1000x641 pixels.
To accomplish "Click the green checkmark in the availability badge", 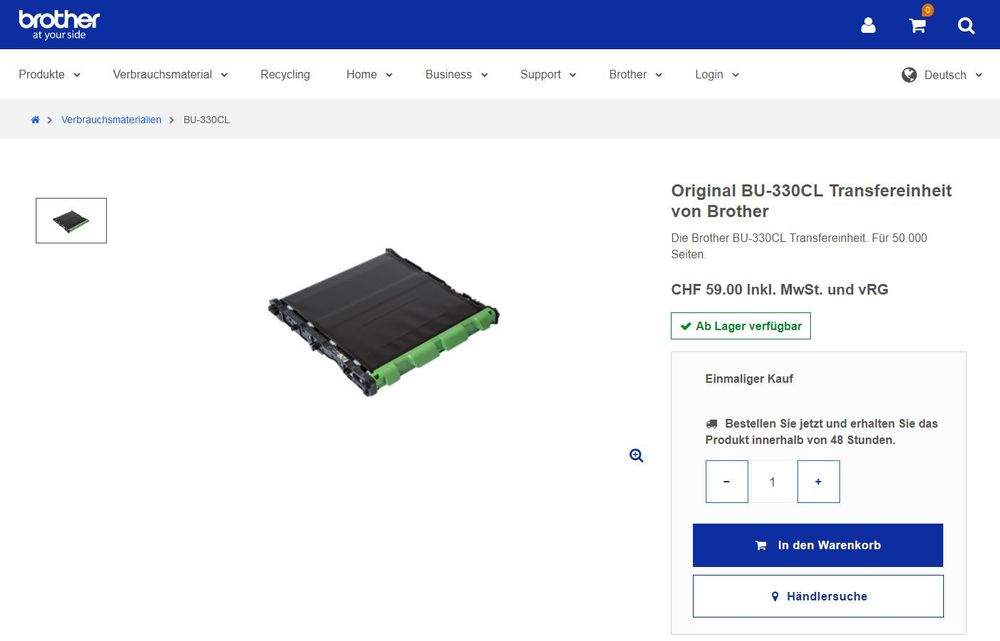I will pyautogui.click(x=685, y=325).
